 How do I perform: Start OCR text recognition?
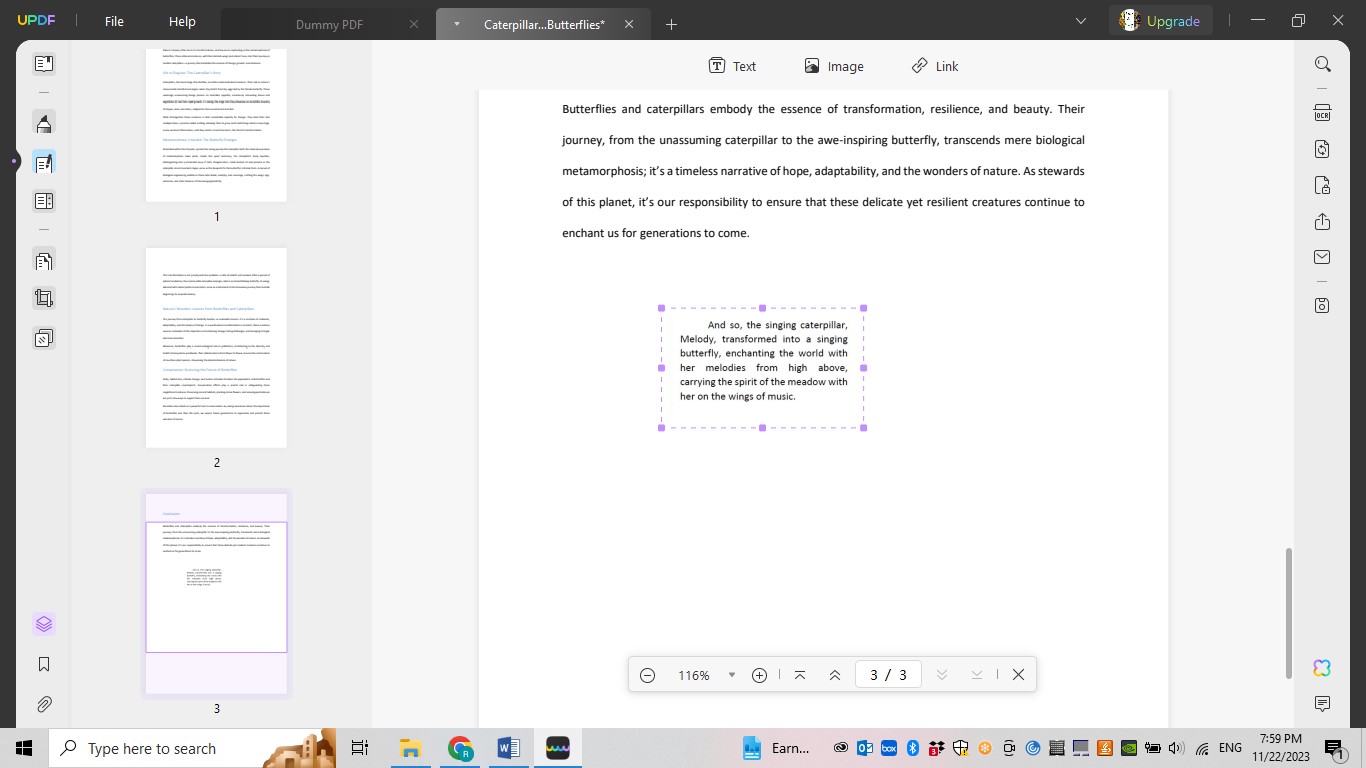1322,113
